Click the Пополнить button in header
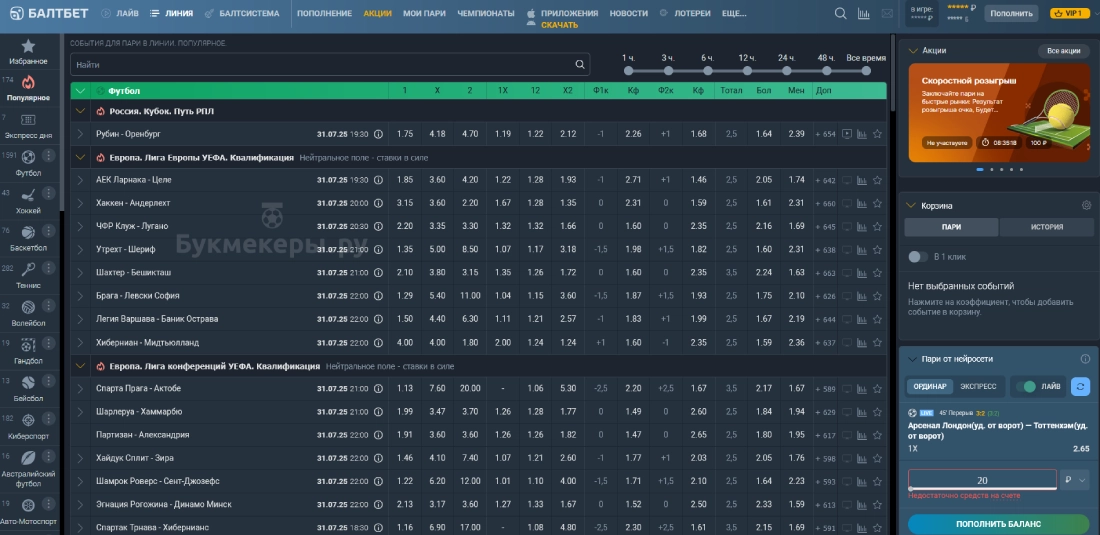 pyautogui.click(x=1011, y=13)
